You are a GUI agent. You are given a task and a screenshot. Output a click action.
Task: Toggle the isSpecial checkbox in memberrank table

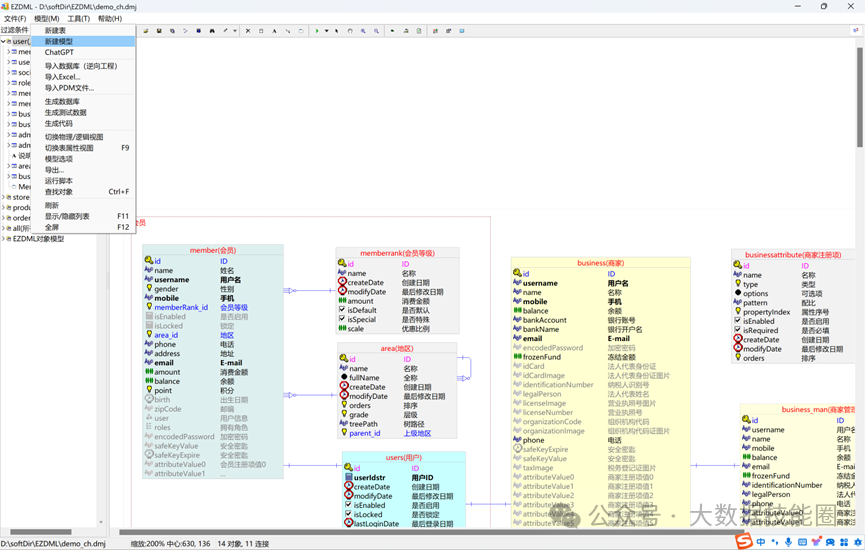(342, 319)
